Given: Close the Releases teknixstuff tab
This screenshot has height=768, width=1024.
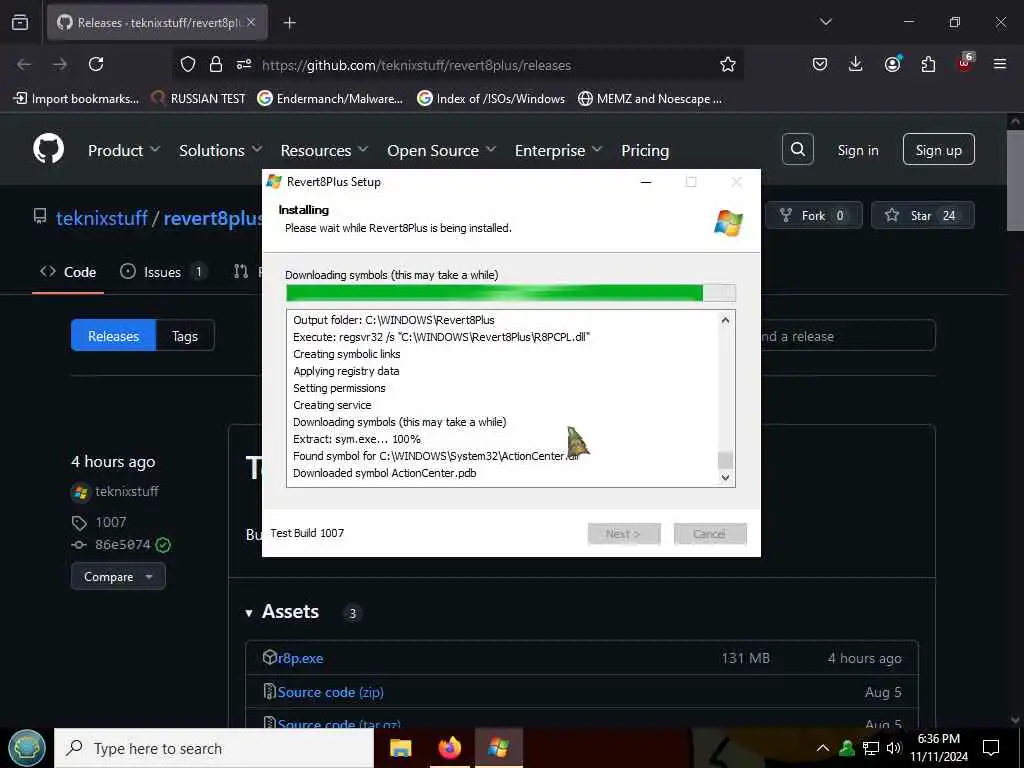Looking at the screenshot, I should pyautogui.click(x=251, y=22).
